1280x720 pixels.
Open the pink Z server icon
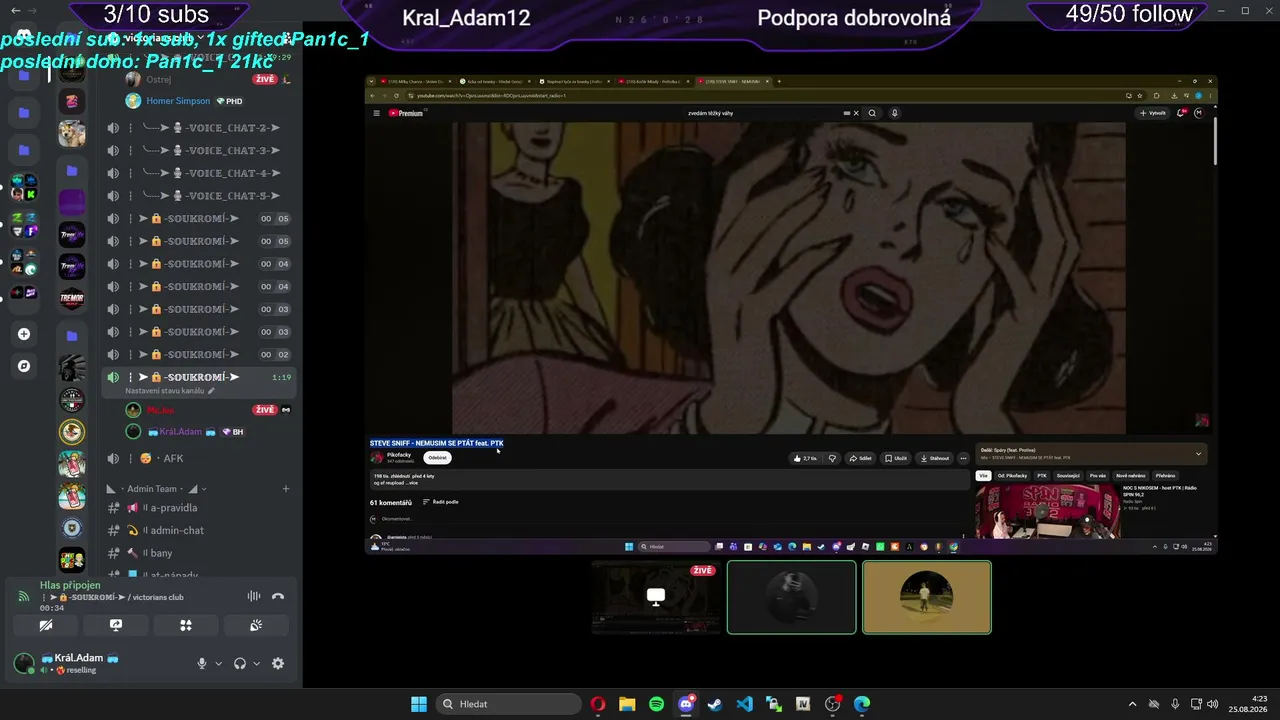[72, 100]
